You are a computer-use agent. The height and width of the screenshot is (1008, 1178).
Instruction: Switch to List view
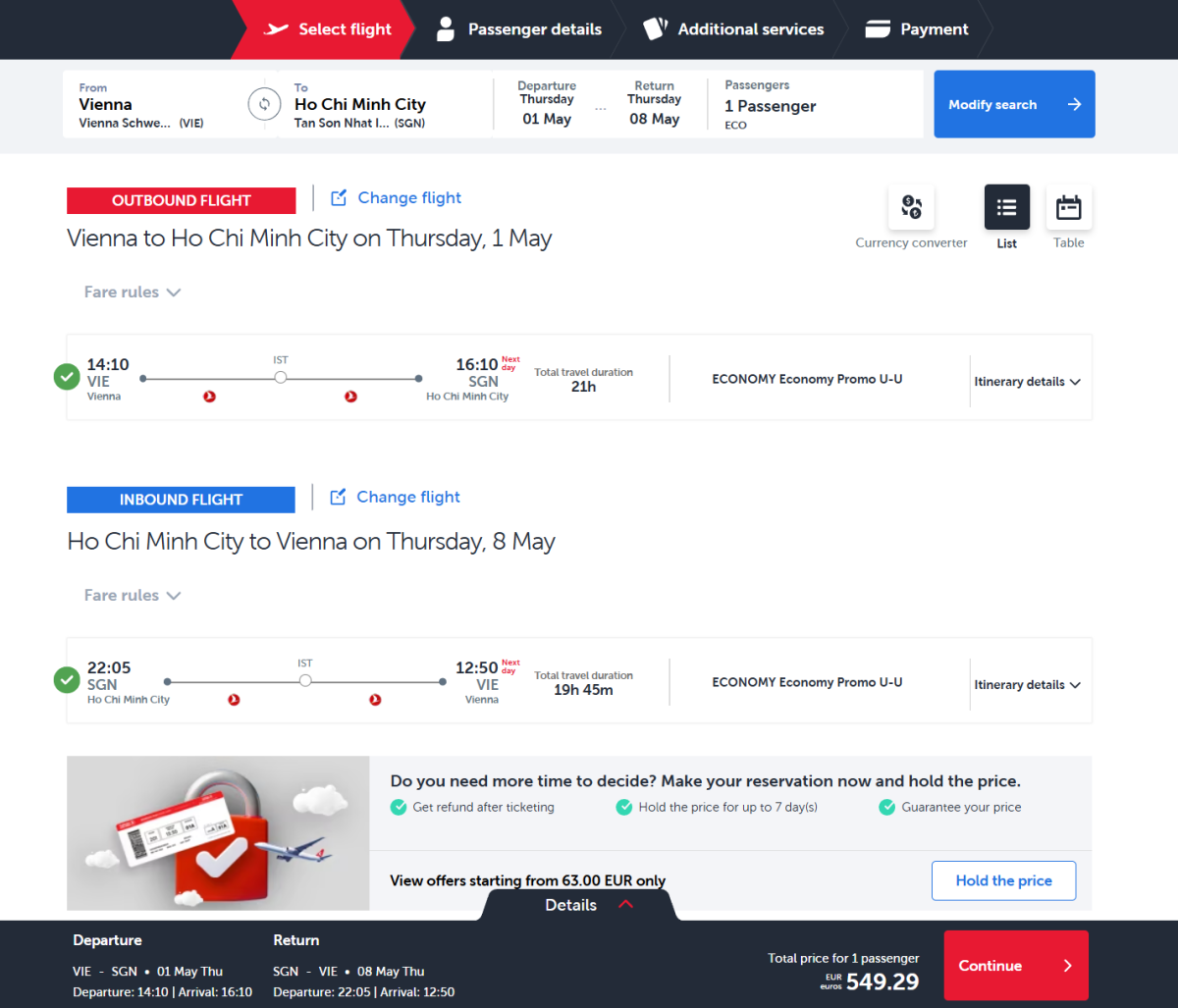pyautogui.click(x=1006, y=208)
